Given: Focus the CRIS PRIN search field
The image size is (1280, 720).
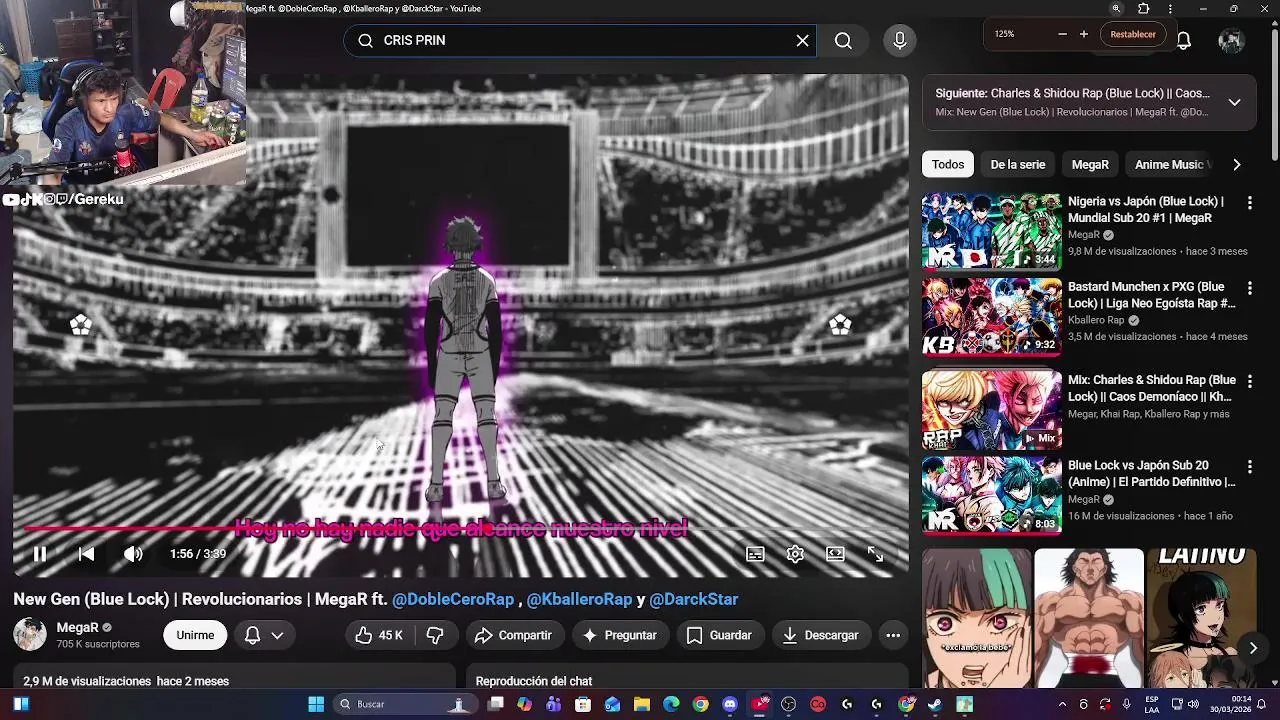Looking at the screenshot, I should tap(580, 40).
